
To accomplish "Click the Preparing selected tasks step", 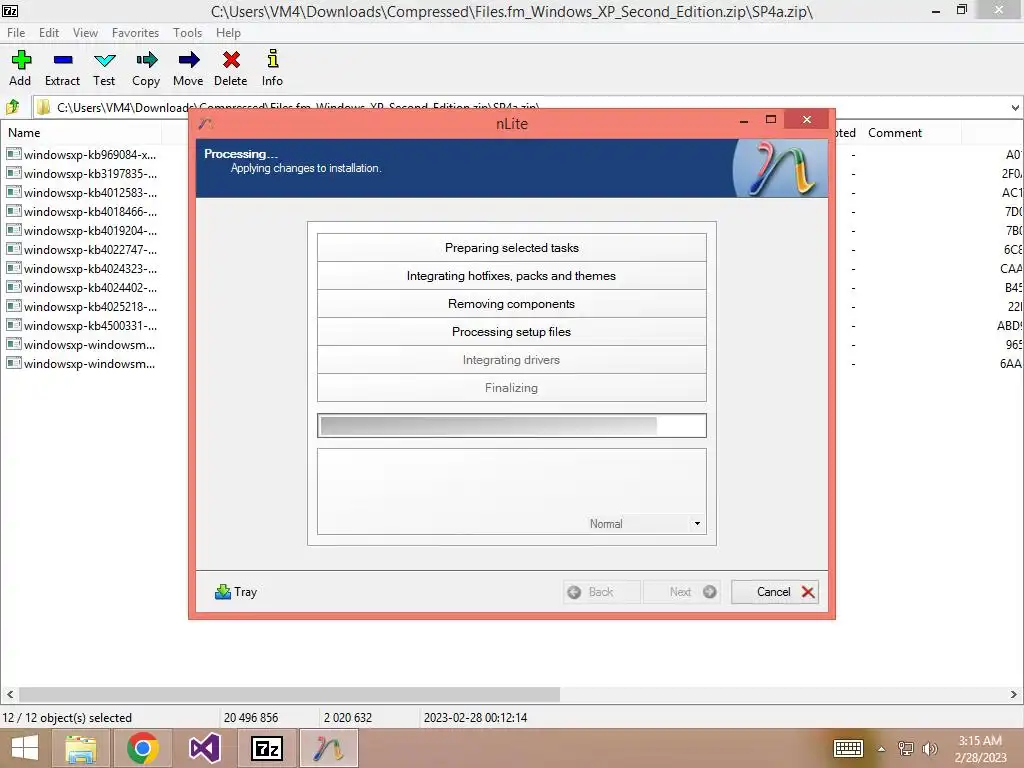I will pos(511,248).
